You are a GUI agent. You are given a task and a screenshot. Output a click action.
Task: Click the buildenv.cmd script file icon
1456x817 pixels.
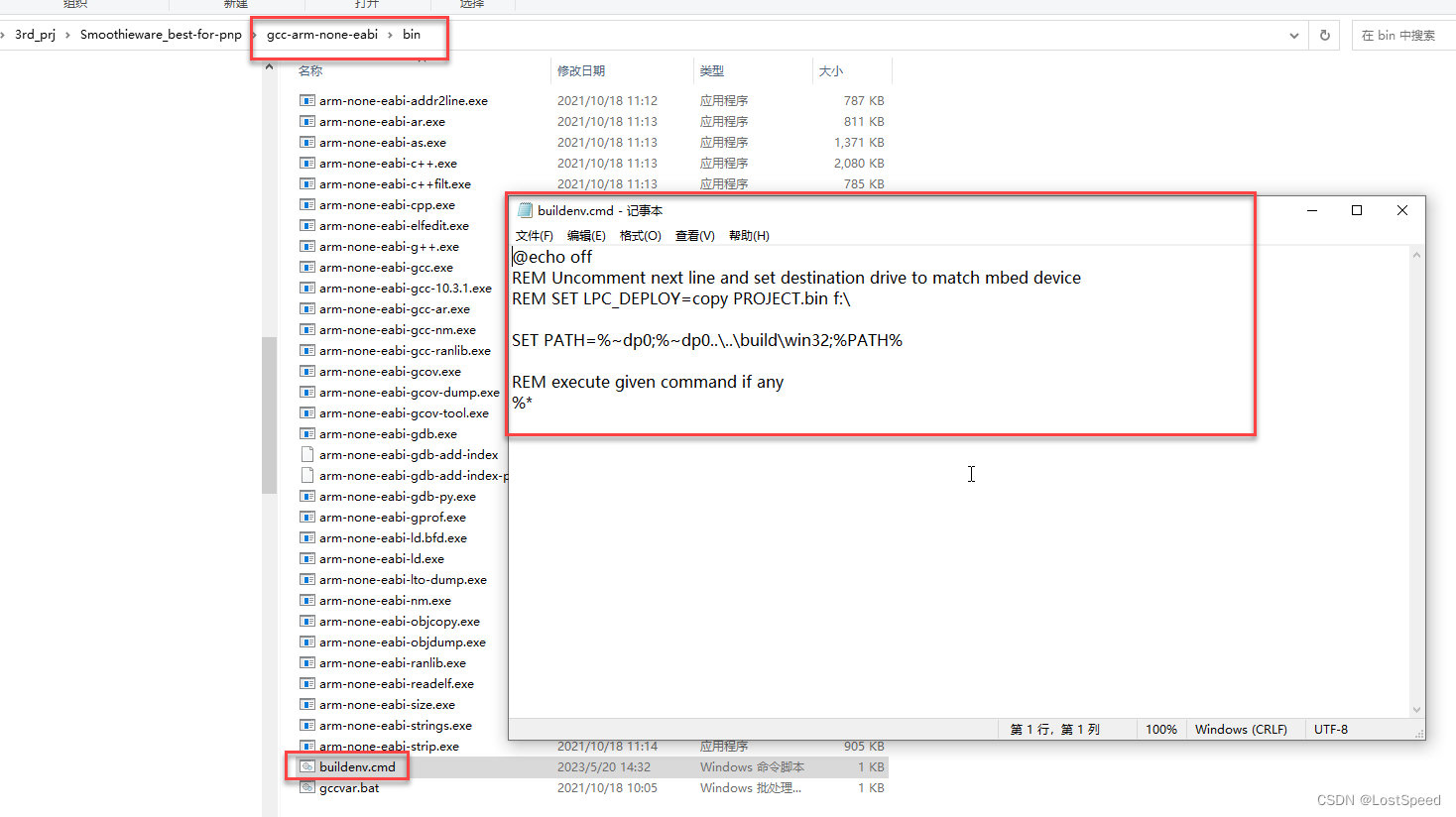(x=307, y=766)
